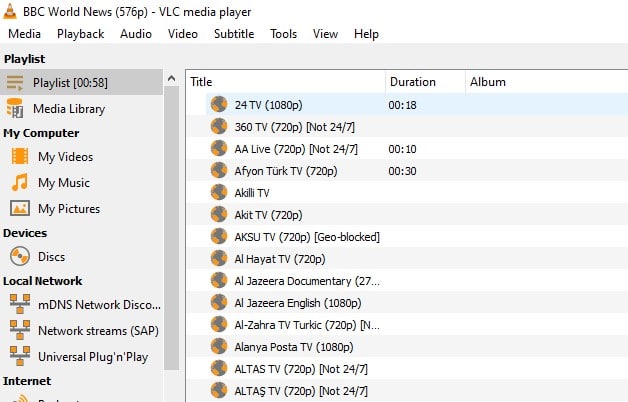
Task: Click the My Music note icon
Action: (20, 182)
